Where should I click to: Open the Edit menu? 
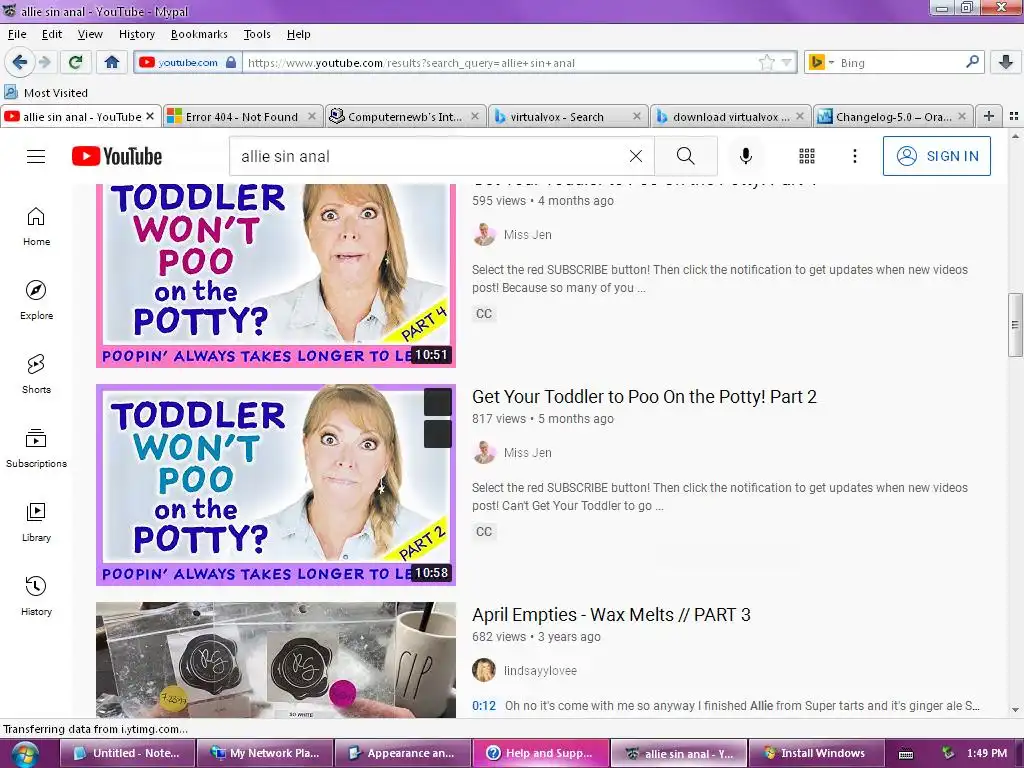pos(52,34)
